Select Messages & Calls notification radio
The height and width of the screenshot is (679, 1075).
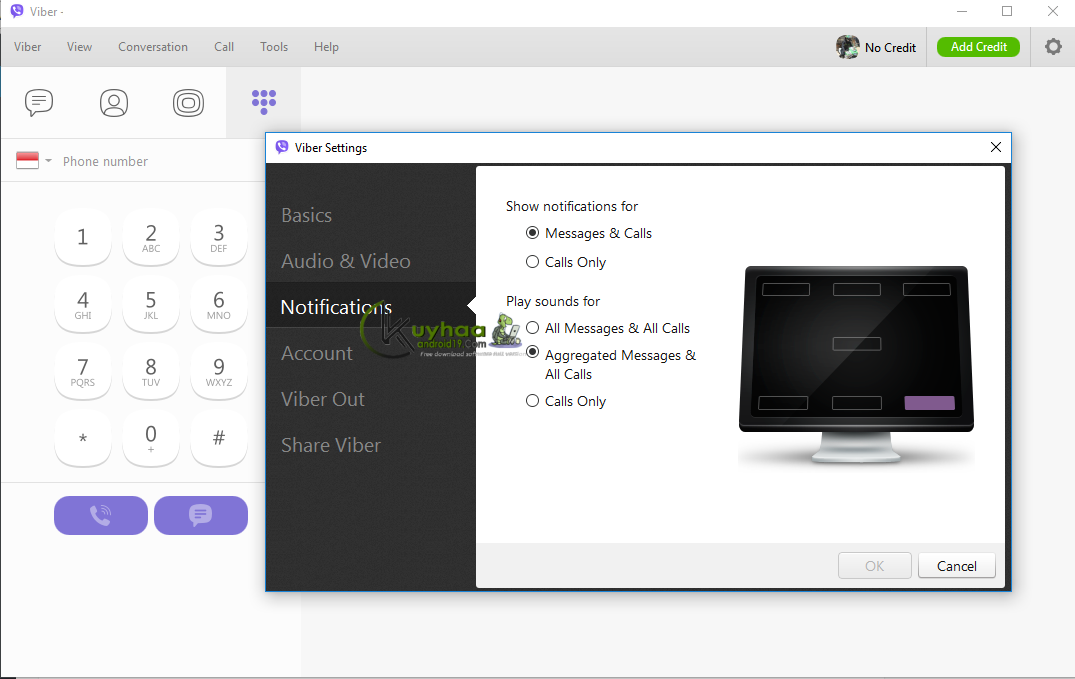[x=532, y=233]
